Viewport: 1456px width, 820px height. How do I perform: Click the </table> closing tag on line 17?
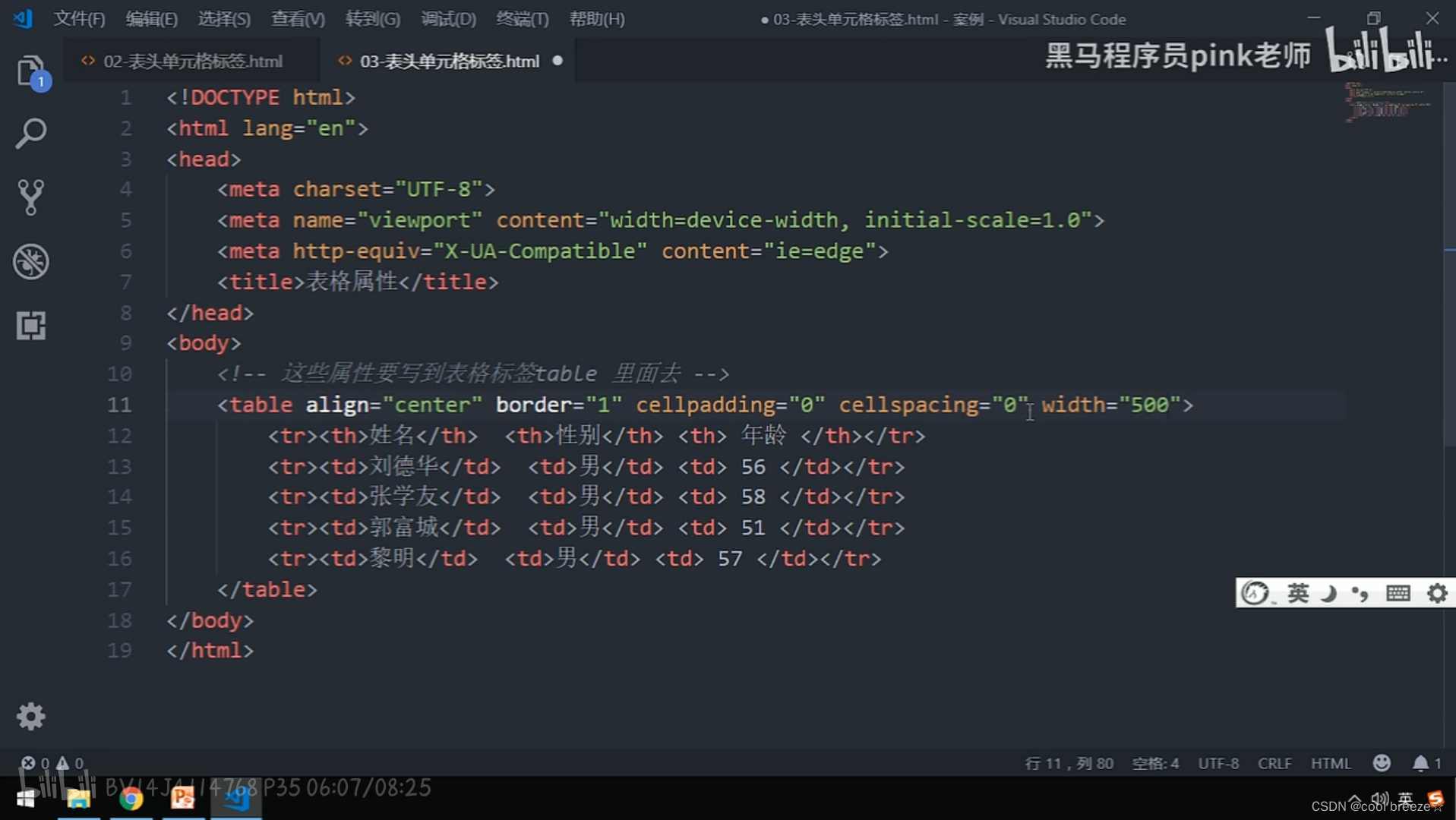(x=267, y=589)
